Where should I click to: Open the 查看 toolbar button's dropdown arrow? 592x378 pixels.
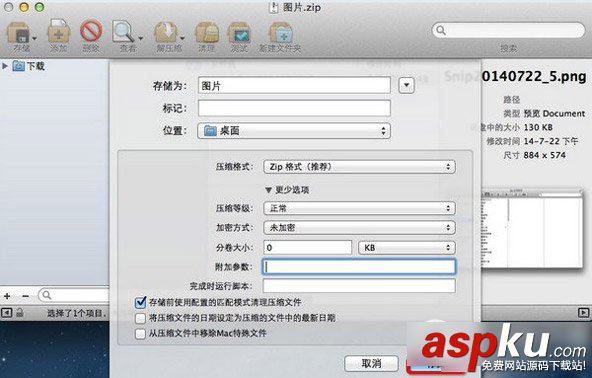[x=140, y=38]
